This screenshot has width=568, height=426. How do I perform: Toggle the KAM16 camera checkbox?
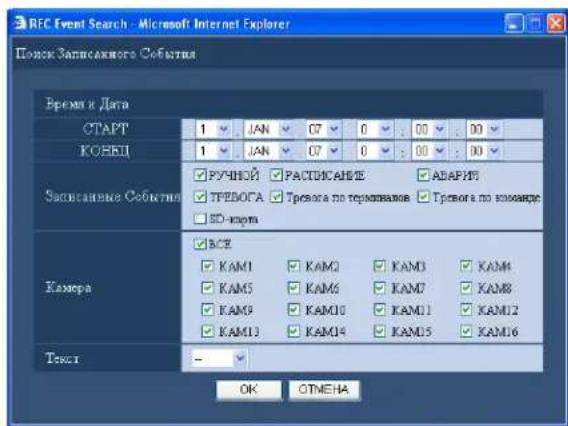coord(466,331)
